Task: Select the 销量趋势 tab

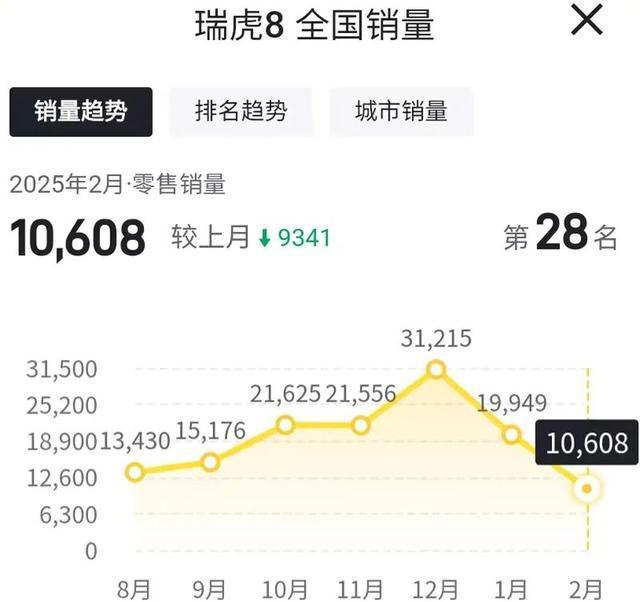Action: pyautogui.click(x=81, y=112)
